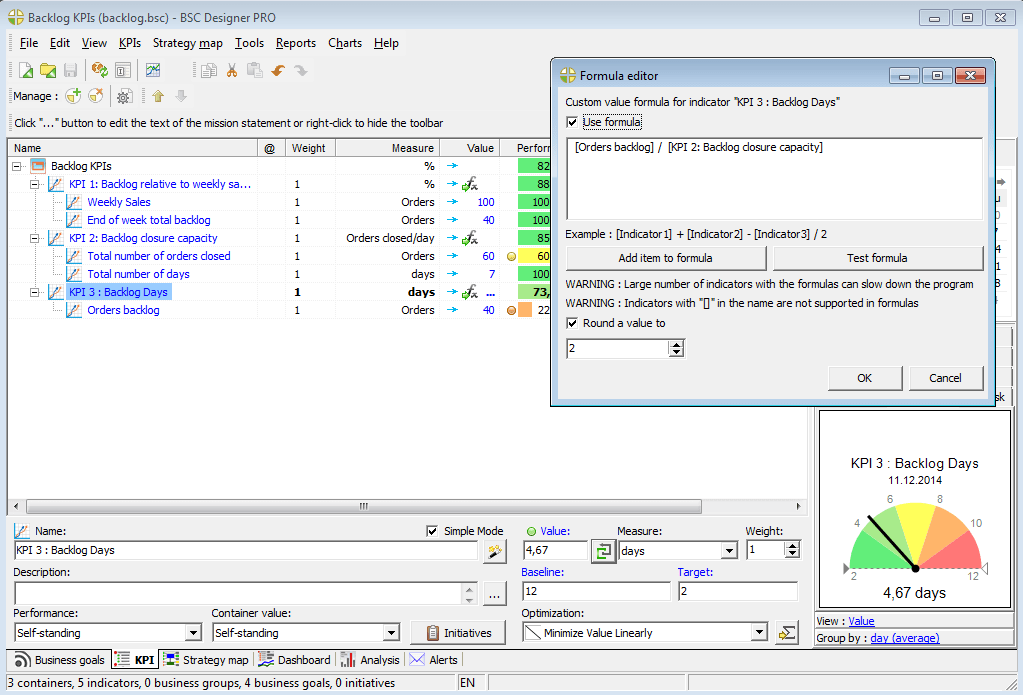Click Add item to formula button
Viewport: 1023px width, 695px height.
point(665,258)
